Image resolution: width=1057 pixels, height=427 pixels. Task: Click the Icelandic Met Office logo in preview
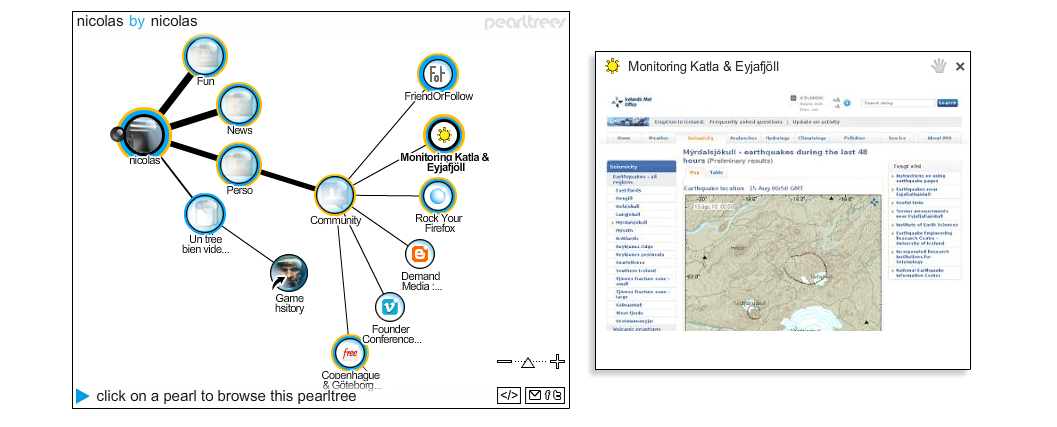point(633,101)
